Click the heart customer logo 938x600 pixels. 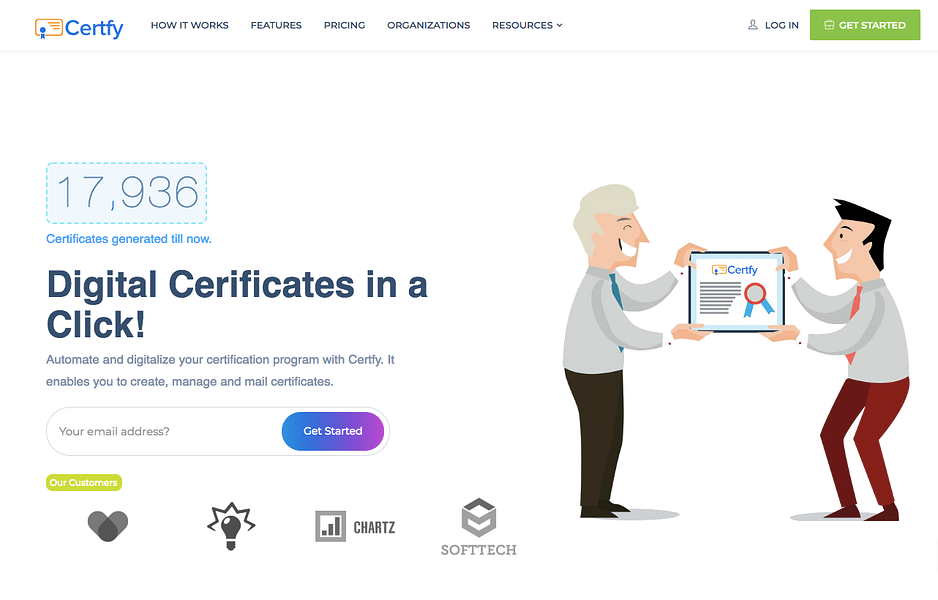(108, 526)
